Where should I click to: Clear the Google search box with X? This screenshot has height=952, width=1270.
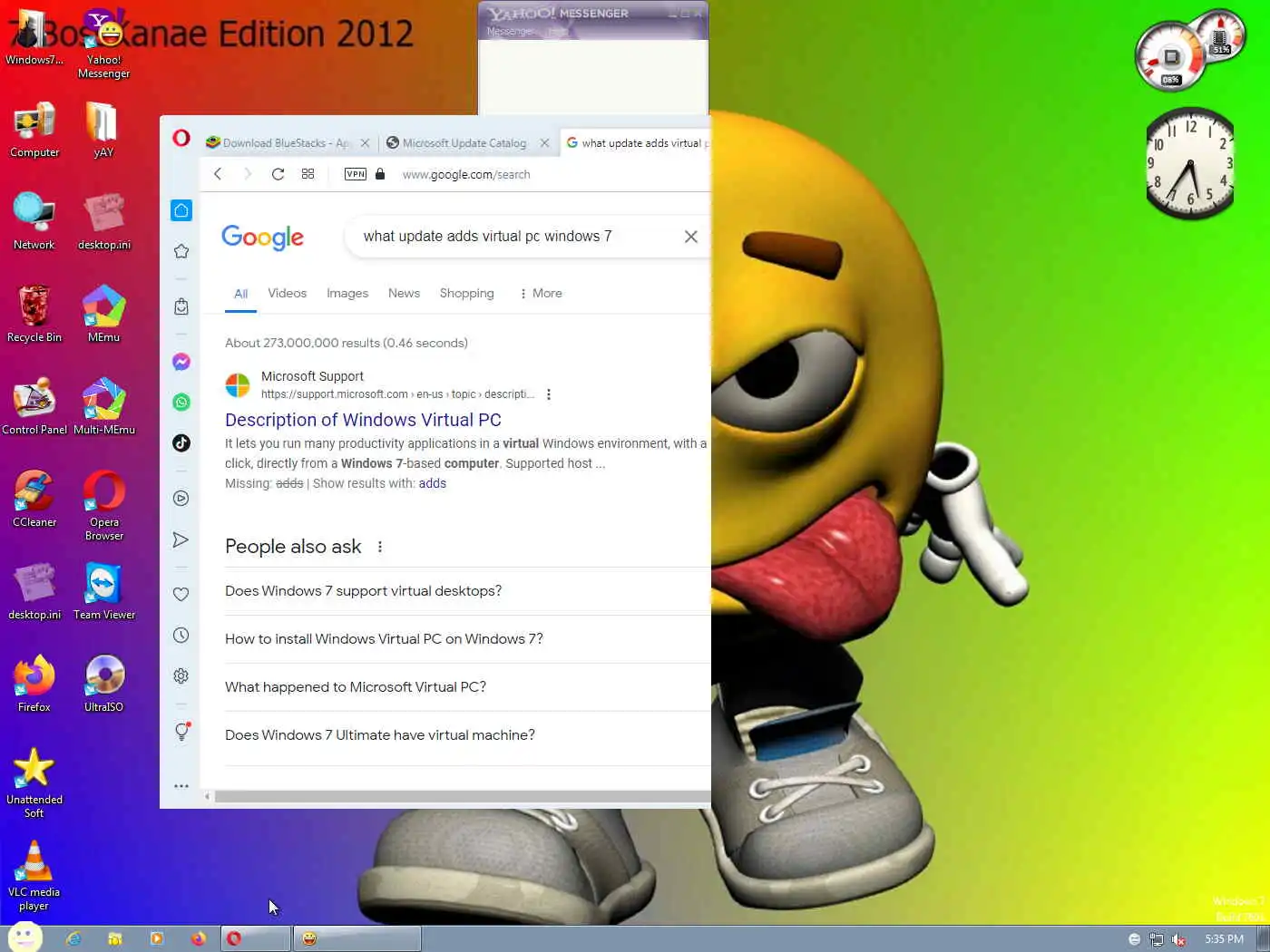click(691, 237)
